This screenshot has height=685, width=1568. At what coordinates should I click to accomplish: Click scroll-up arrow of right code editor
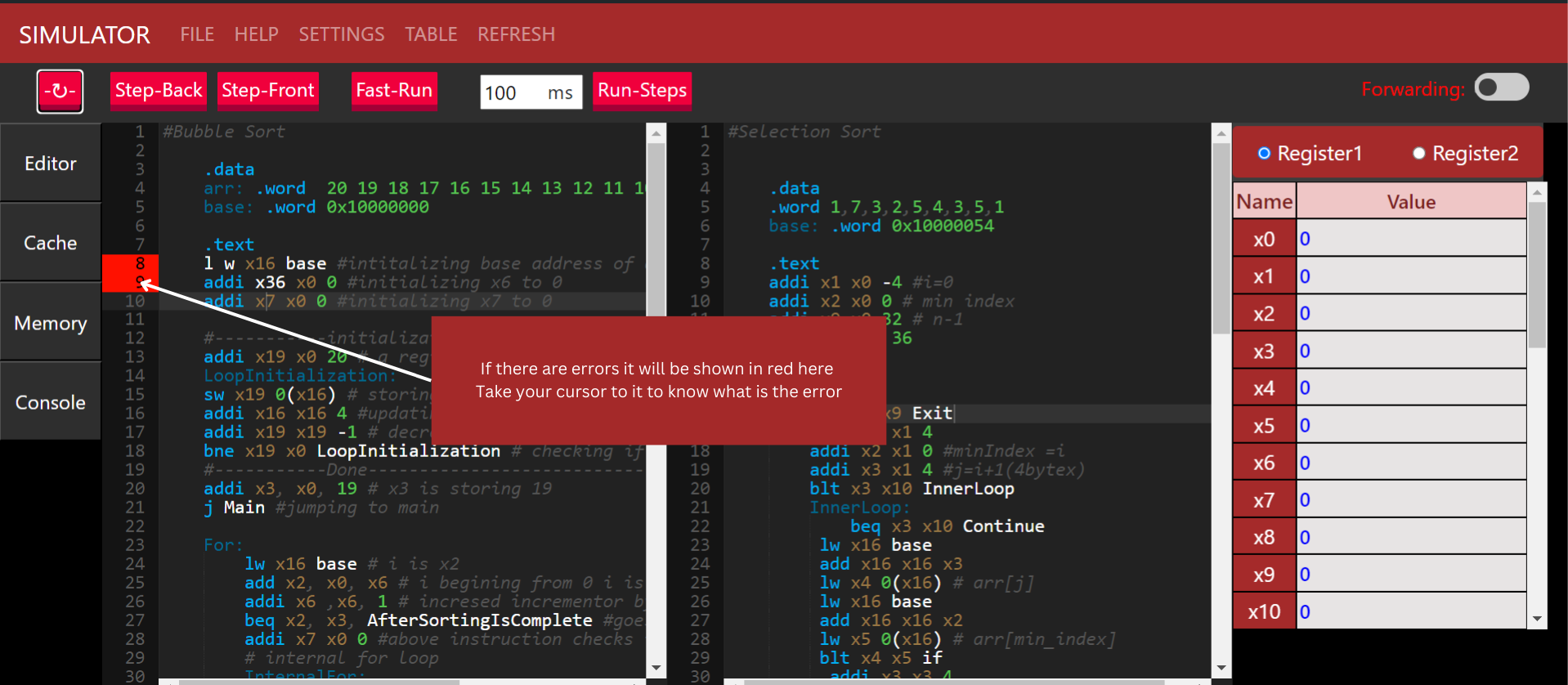1221,133
